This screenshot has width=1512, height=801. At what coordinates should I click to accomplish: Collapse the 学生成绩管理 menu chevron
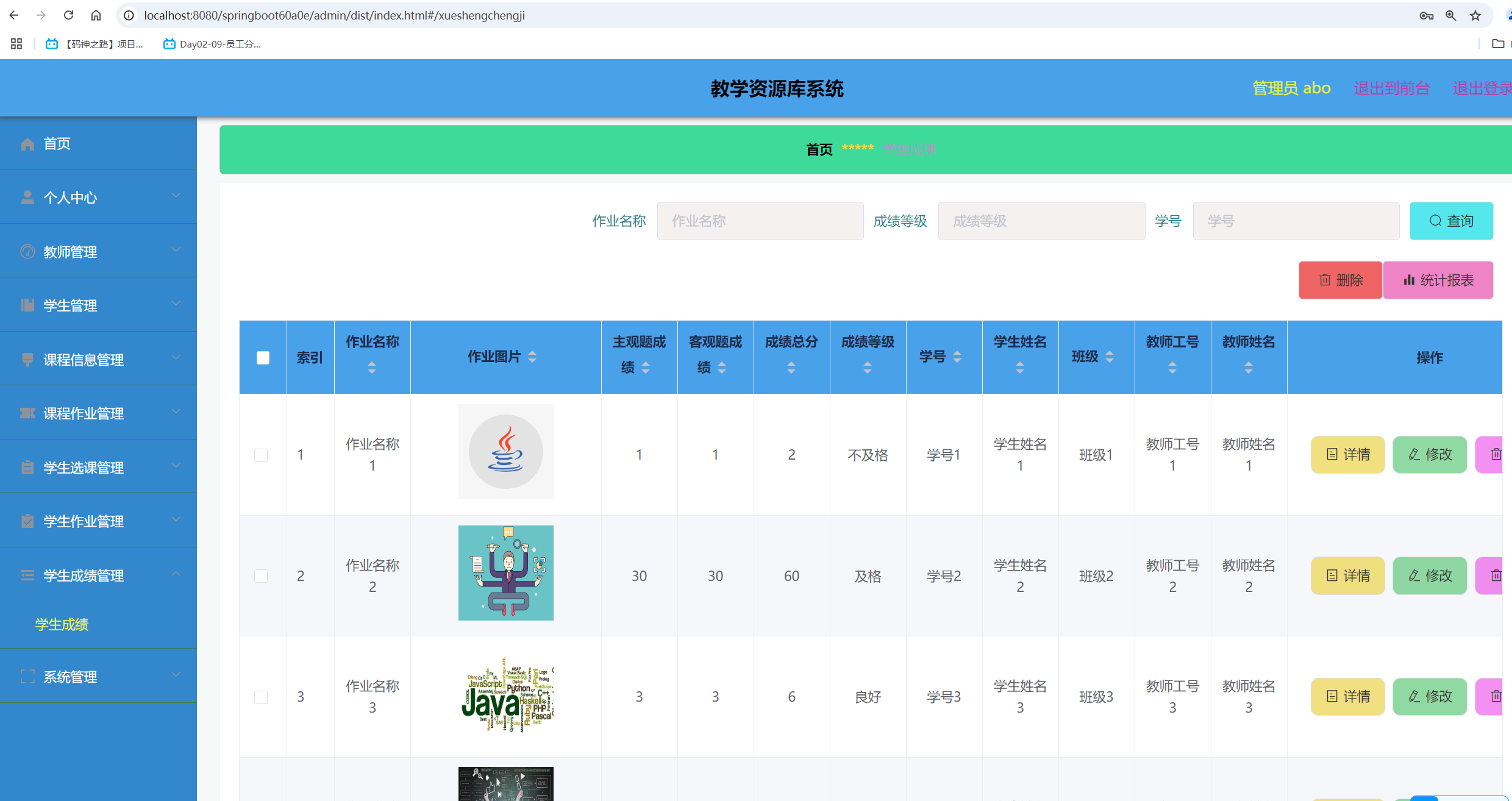(x=176, y=574)
